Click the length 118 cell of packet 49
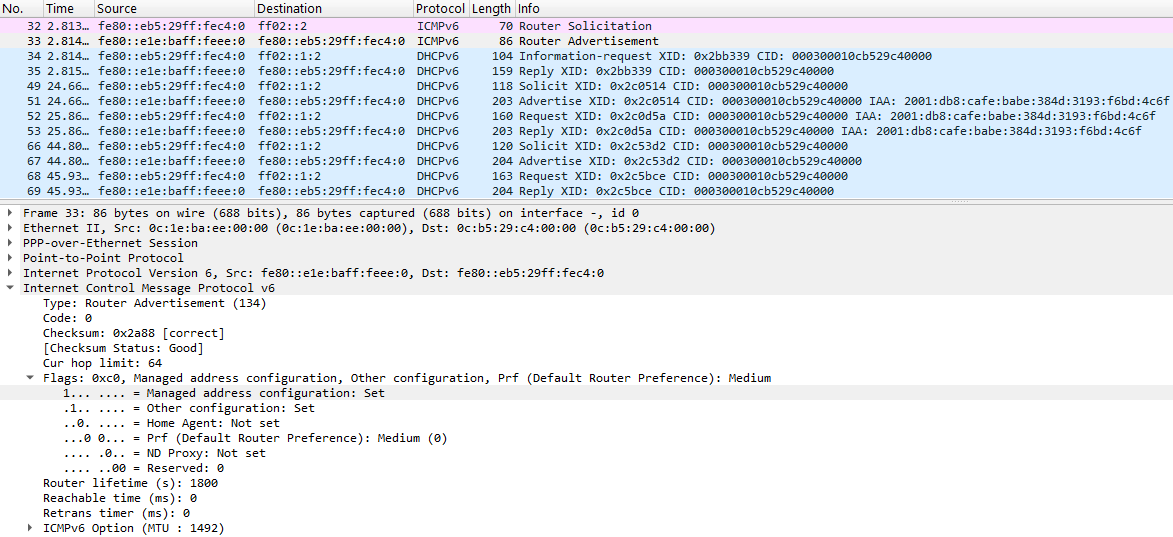 pyautogui.click(x=503, y=86)
